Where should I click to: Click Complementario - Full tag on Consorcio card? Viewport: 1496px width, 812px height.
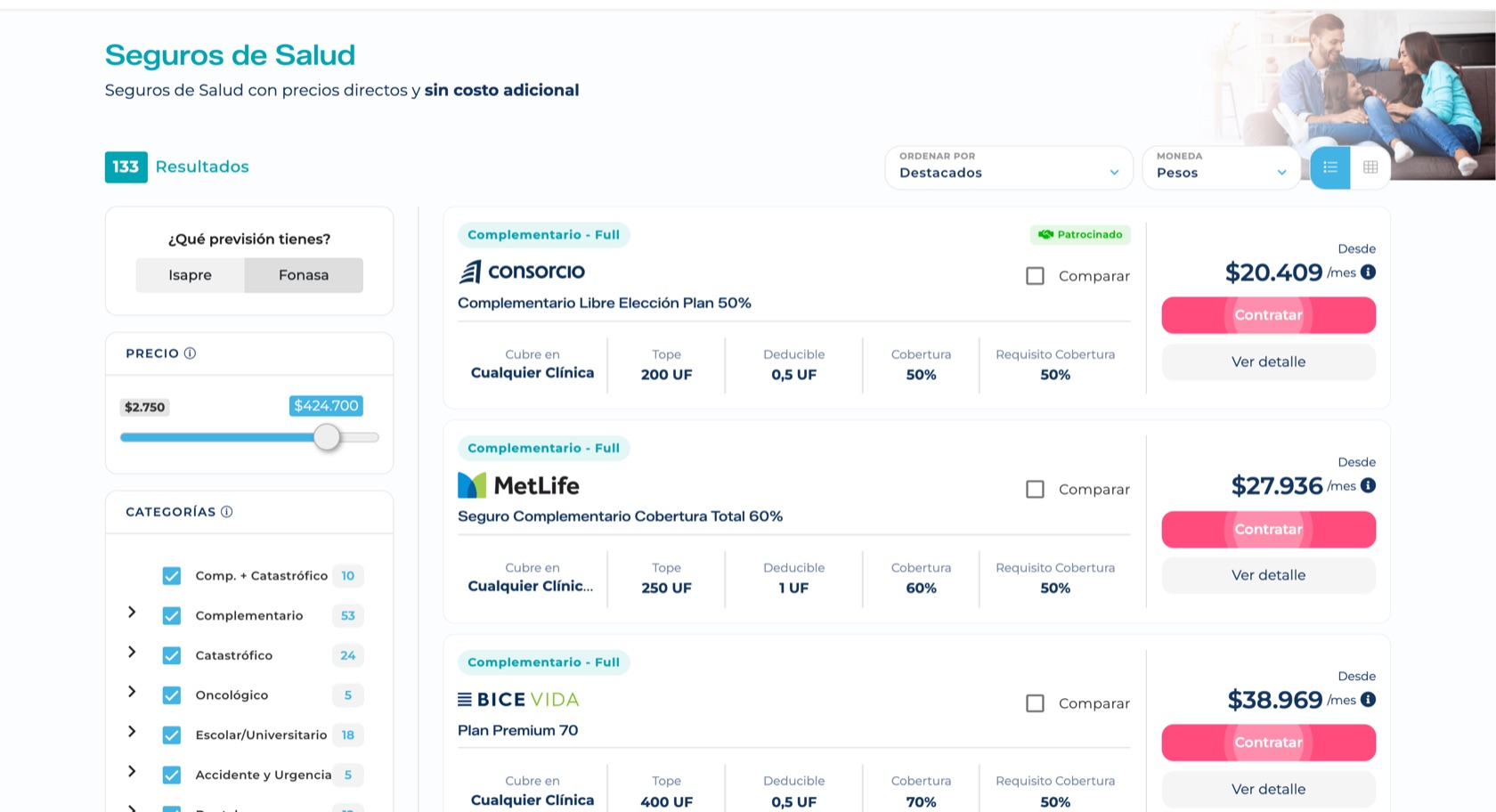tap(543, 235)
